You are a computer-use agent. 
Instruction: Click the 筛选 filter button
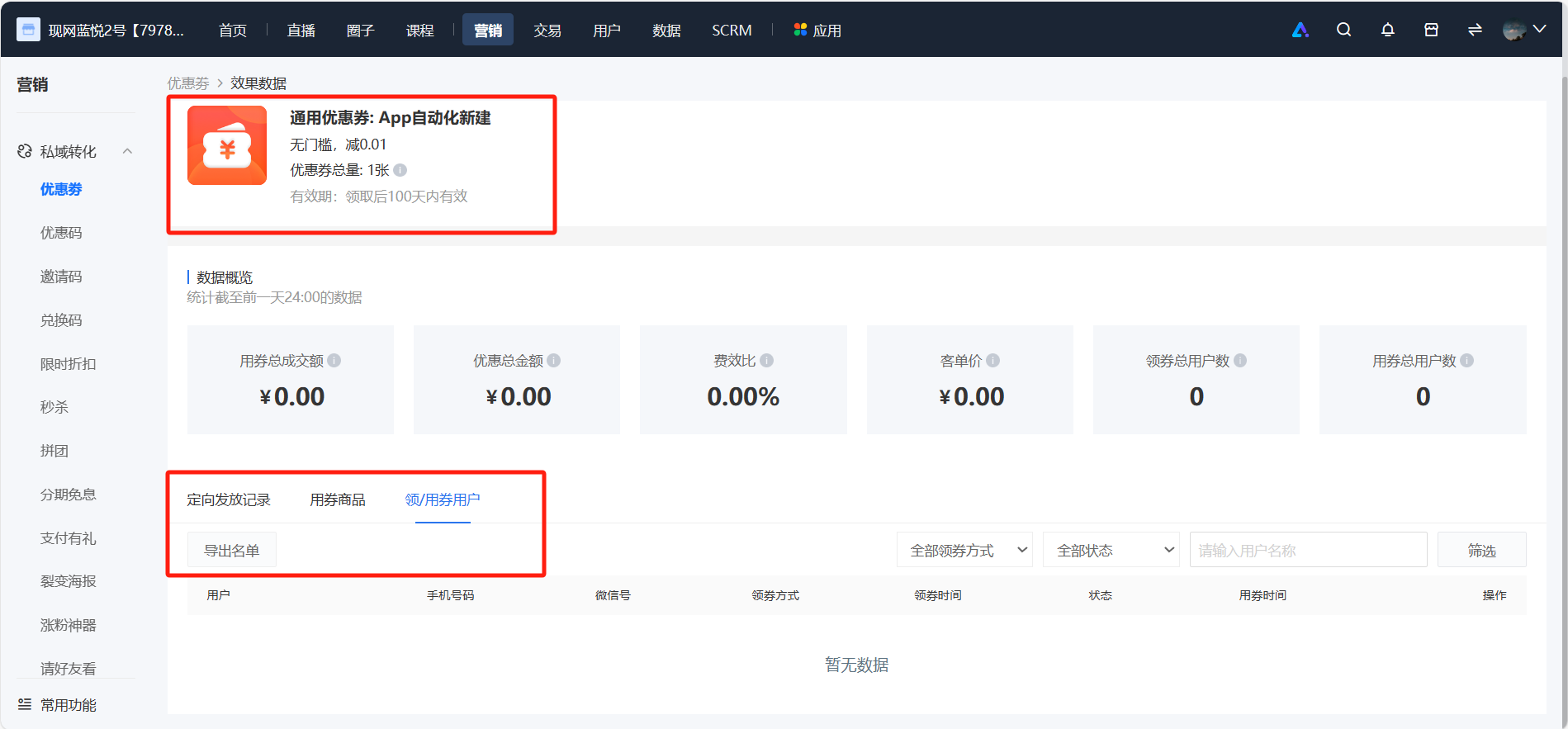point(1482,550)
